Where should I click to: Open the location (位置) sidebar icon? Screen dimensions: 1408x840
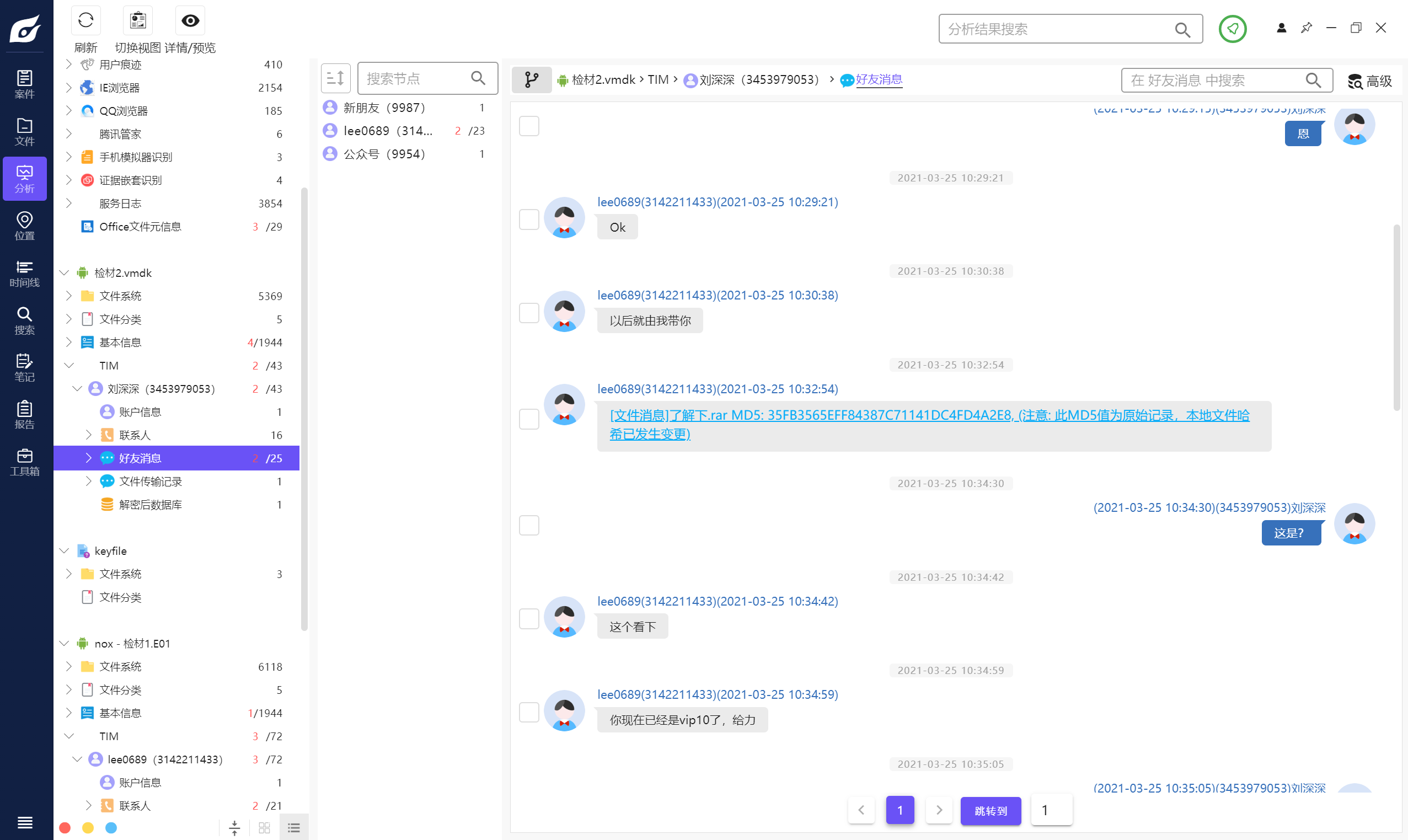(24, 226)
